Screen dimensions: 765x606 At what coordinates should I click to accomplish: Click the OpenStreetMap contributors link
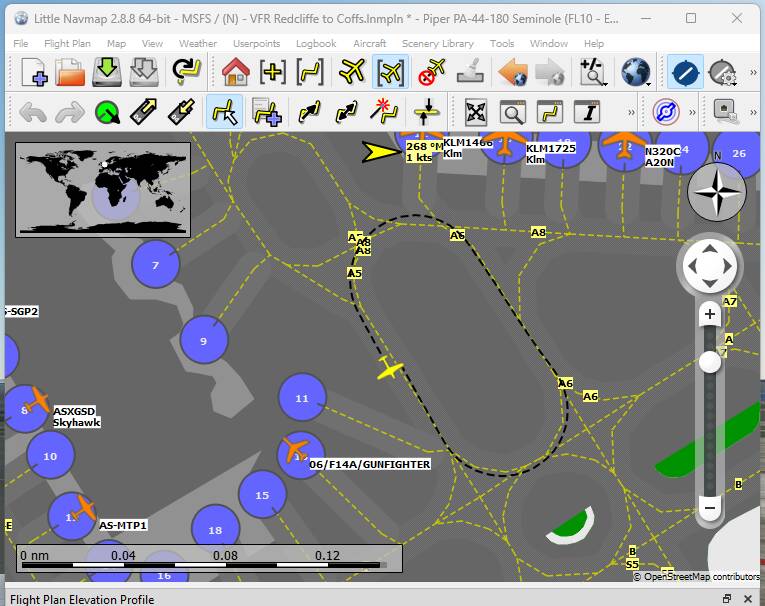point(701,577)
